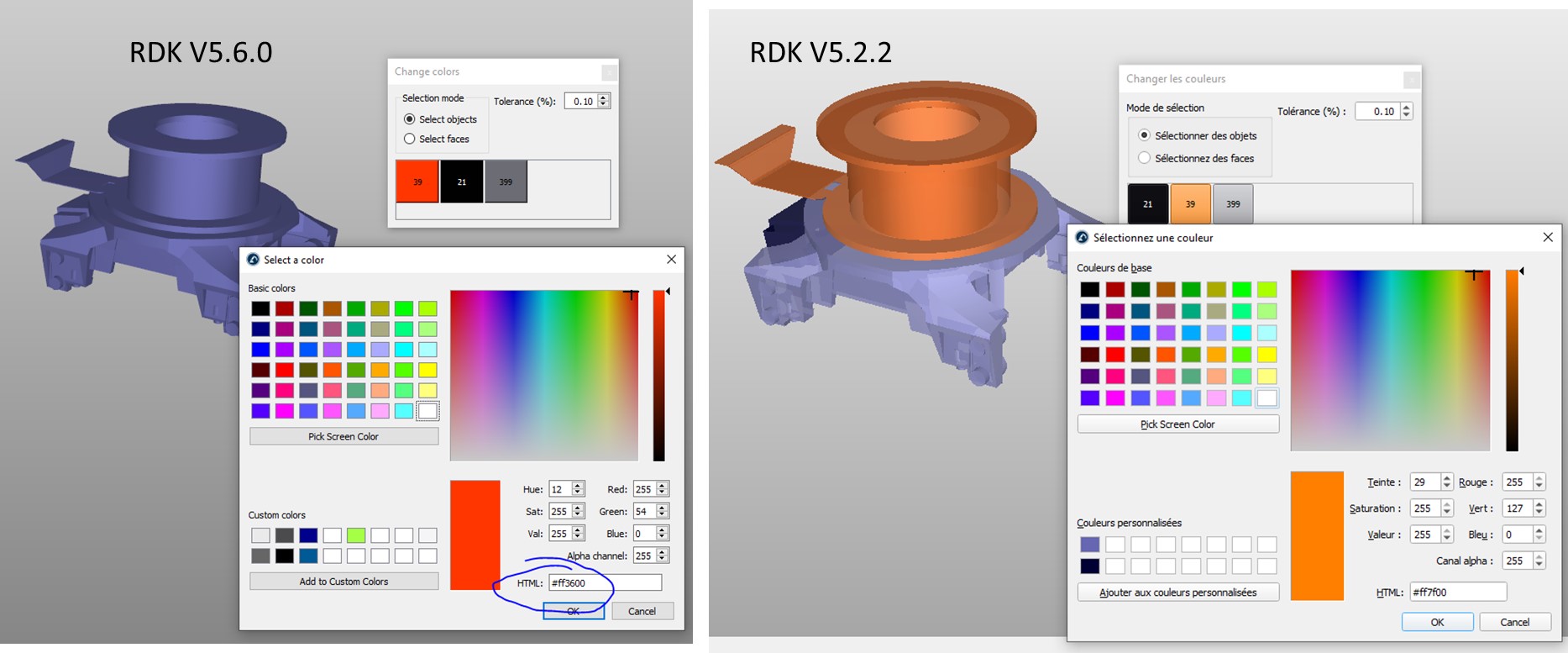Click brightness slider strip in Sélectionnez une couleur
1568x653 pixels.
click(1512, 361)
